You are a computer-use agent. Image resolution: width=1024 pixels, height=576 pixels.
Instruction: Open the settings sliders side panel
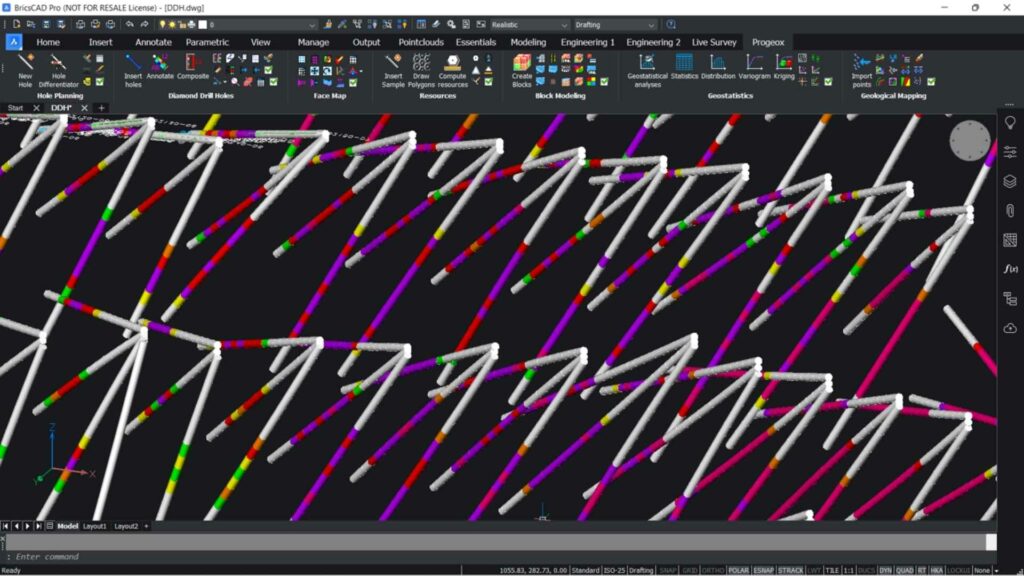click(1010, 152)
